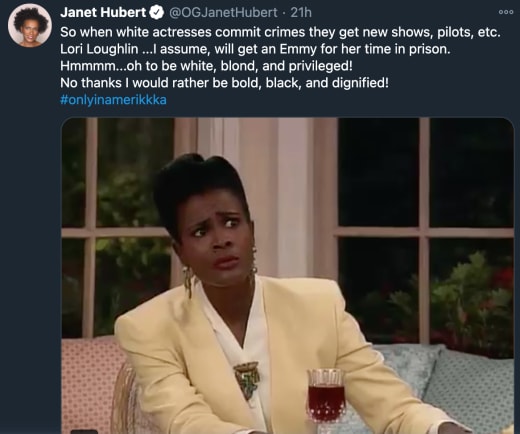This screenshot has height=434, width=520.
Task: Click the window panes in the image background
Action: [424, 230]
